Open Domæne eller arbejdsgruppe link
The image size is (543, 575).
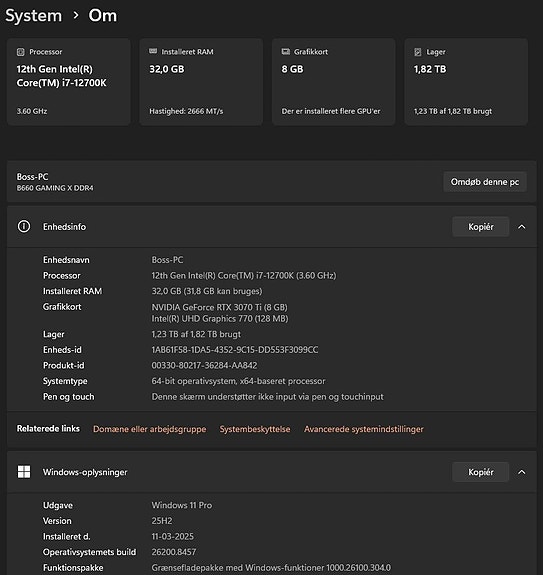point(150,429)
